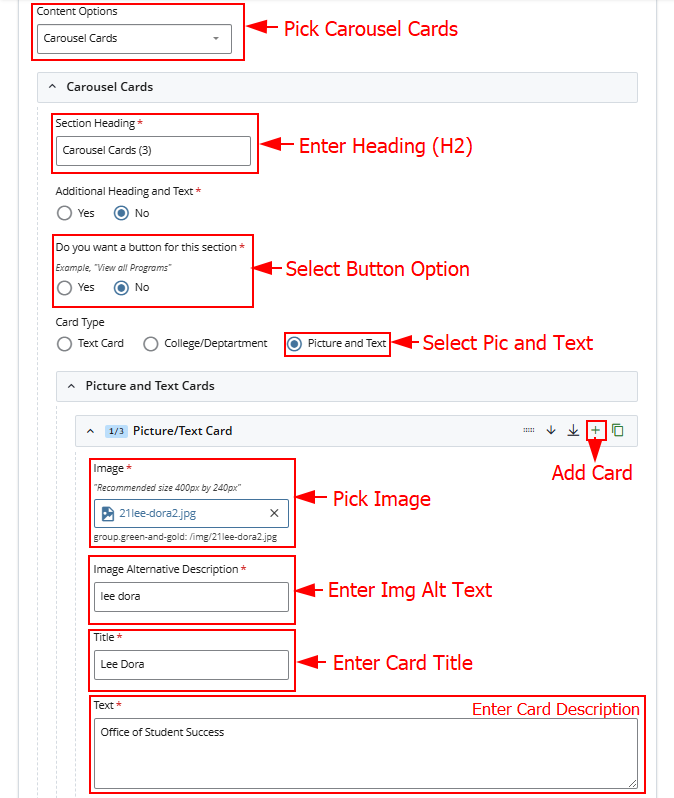Choose College/Department card type

coord(151,343)
